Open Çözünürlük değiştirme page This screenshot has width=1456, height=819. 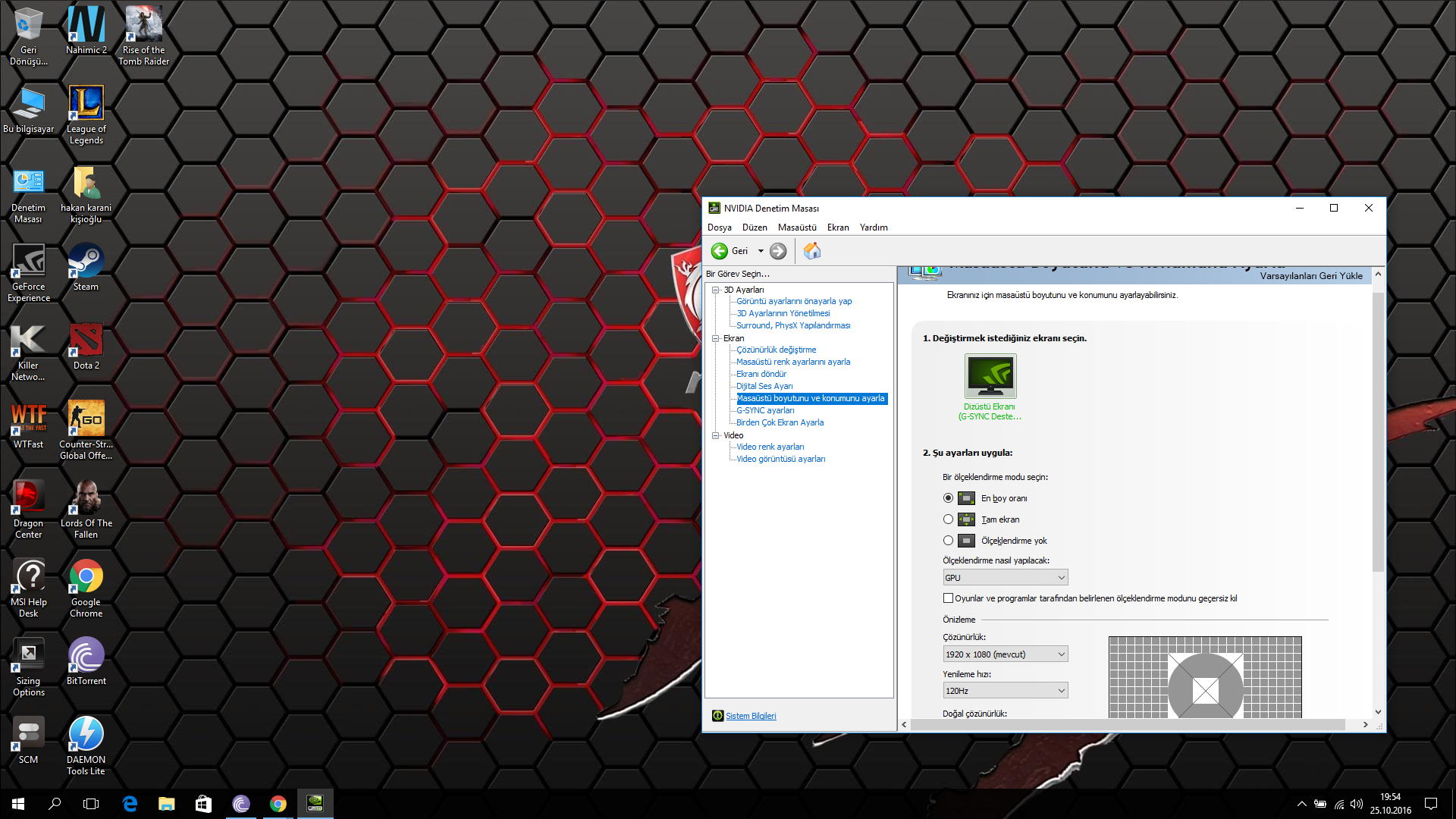click(x=777, y=350)
